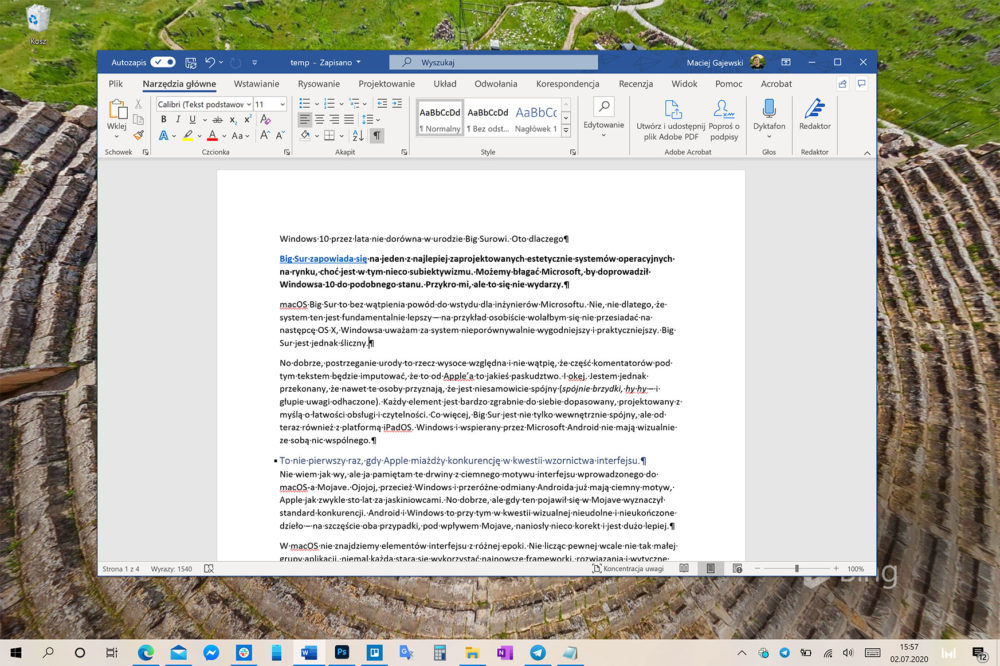Collapse the ribbon chevron
Screen dimensions: 1000x666
click(x=867, y=153)
